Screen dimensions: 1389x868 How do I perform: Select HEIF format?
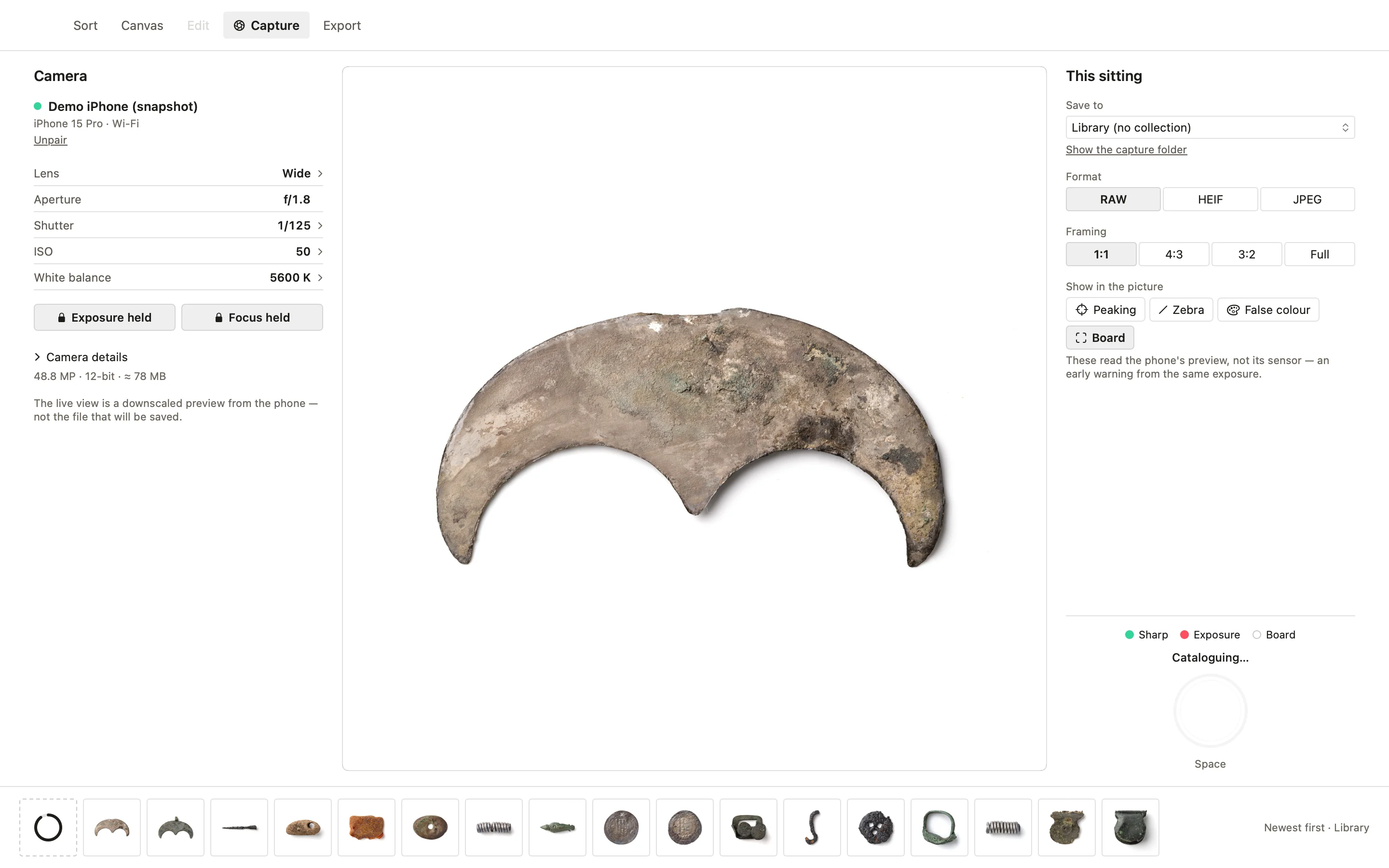(1210, 199)
